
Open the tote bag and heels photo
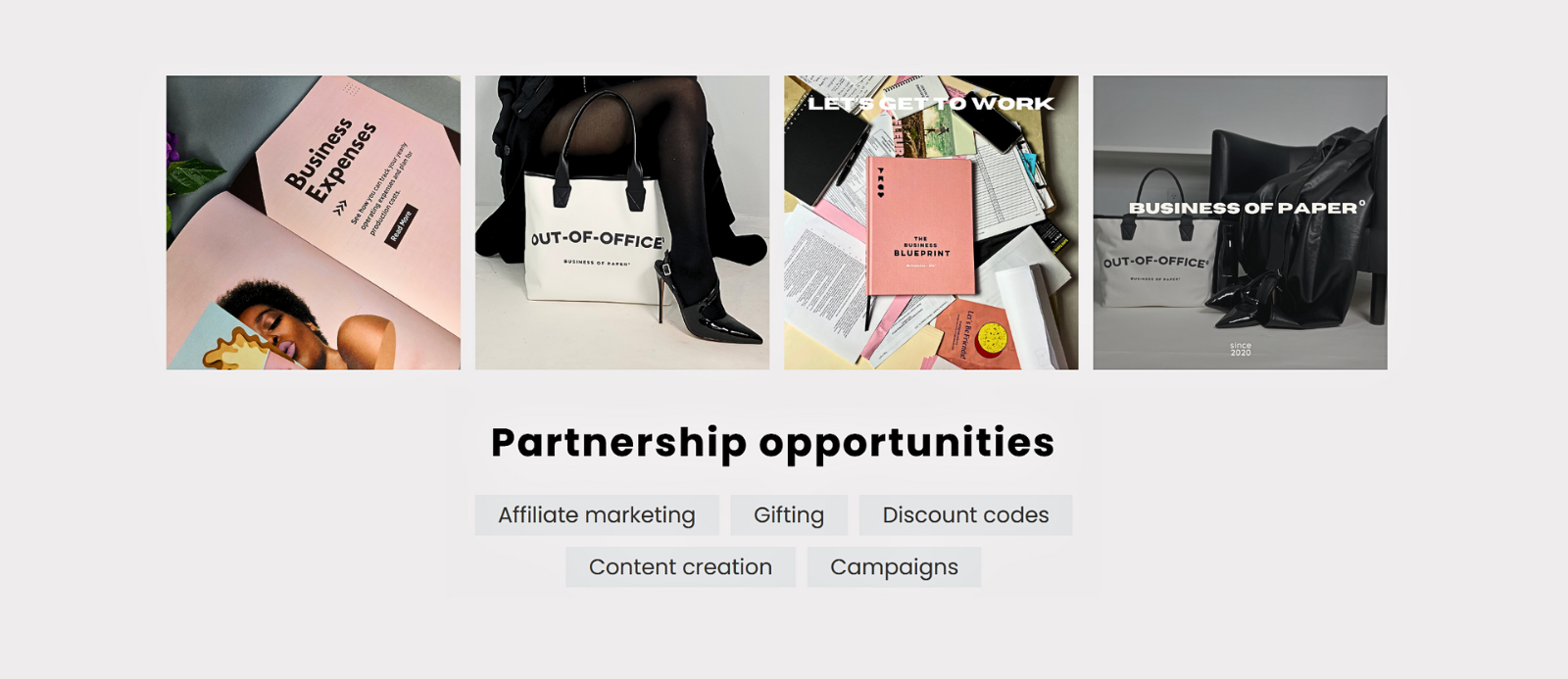[622, 222]
